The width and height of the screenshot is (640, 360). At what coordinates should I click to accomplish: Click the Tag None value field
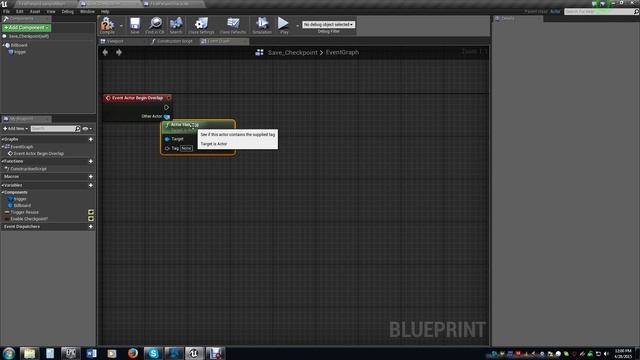[186, 148]
